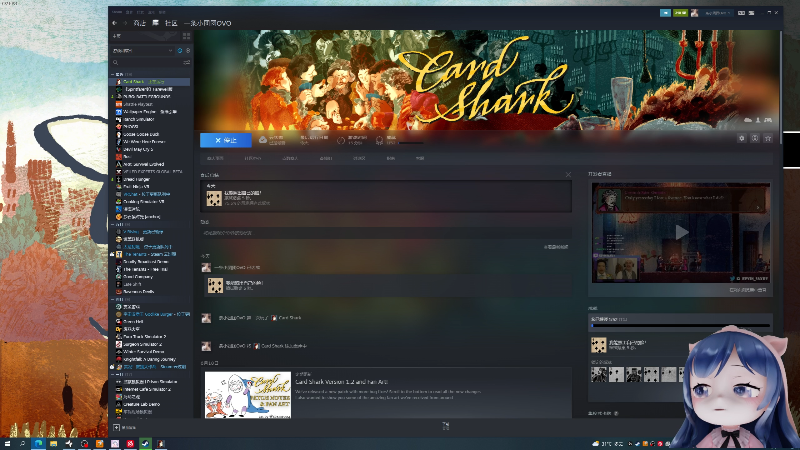
Task: Click the spade card achievement icon in summary
Action: (x=214, y=198)
